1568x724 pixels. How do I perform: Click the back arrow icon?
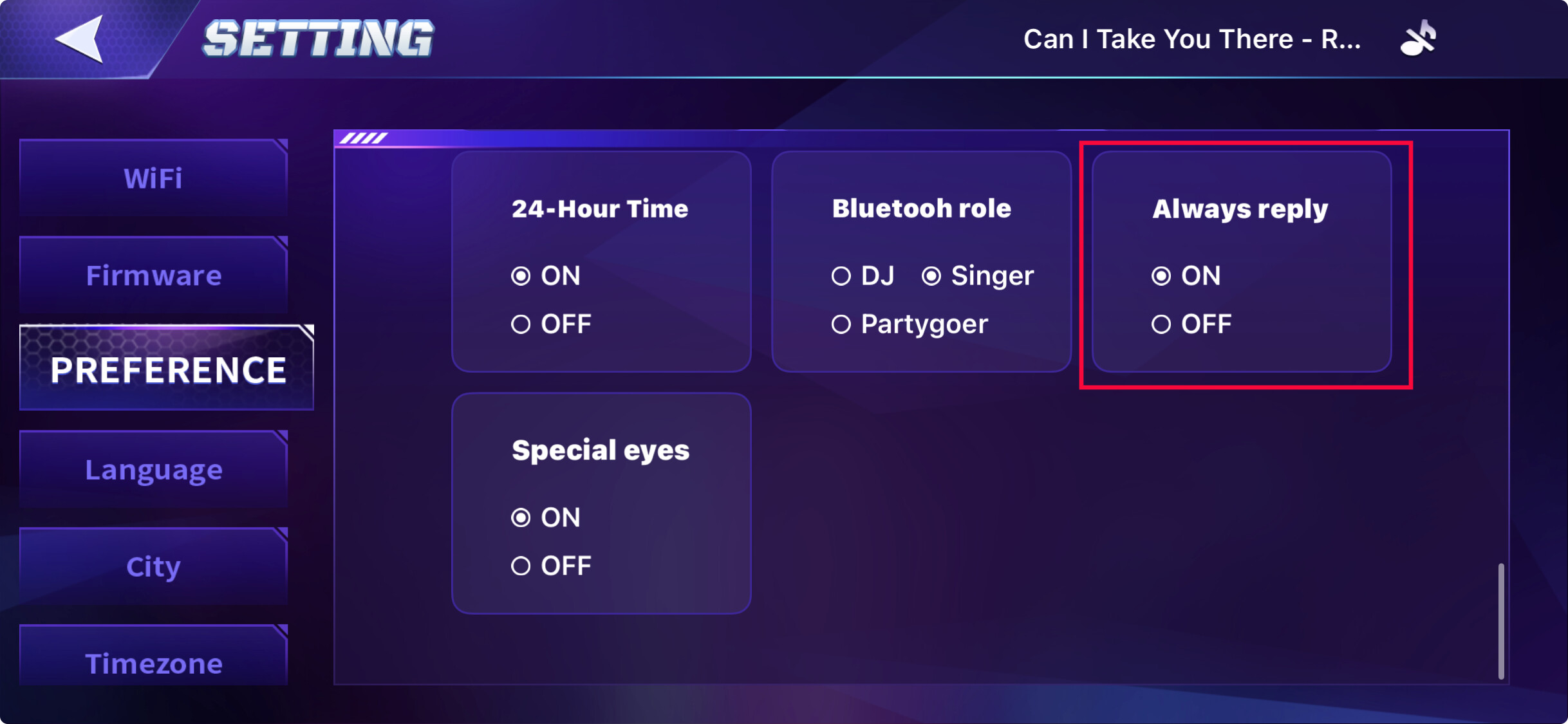tap(80, 39)
